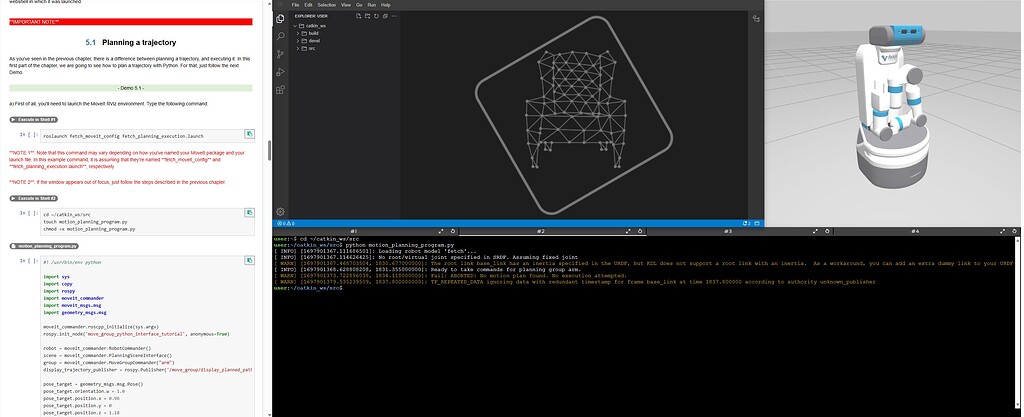Open the Go menu
This screenshot has width=1024, height=417.
(x=359, y=5)
